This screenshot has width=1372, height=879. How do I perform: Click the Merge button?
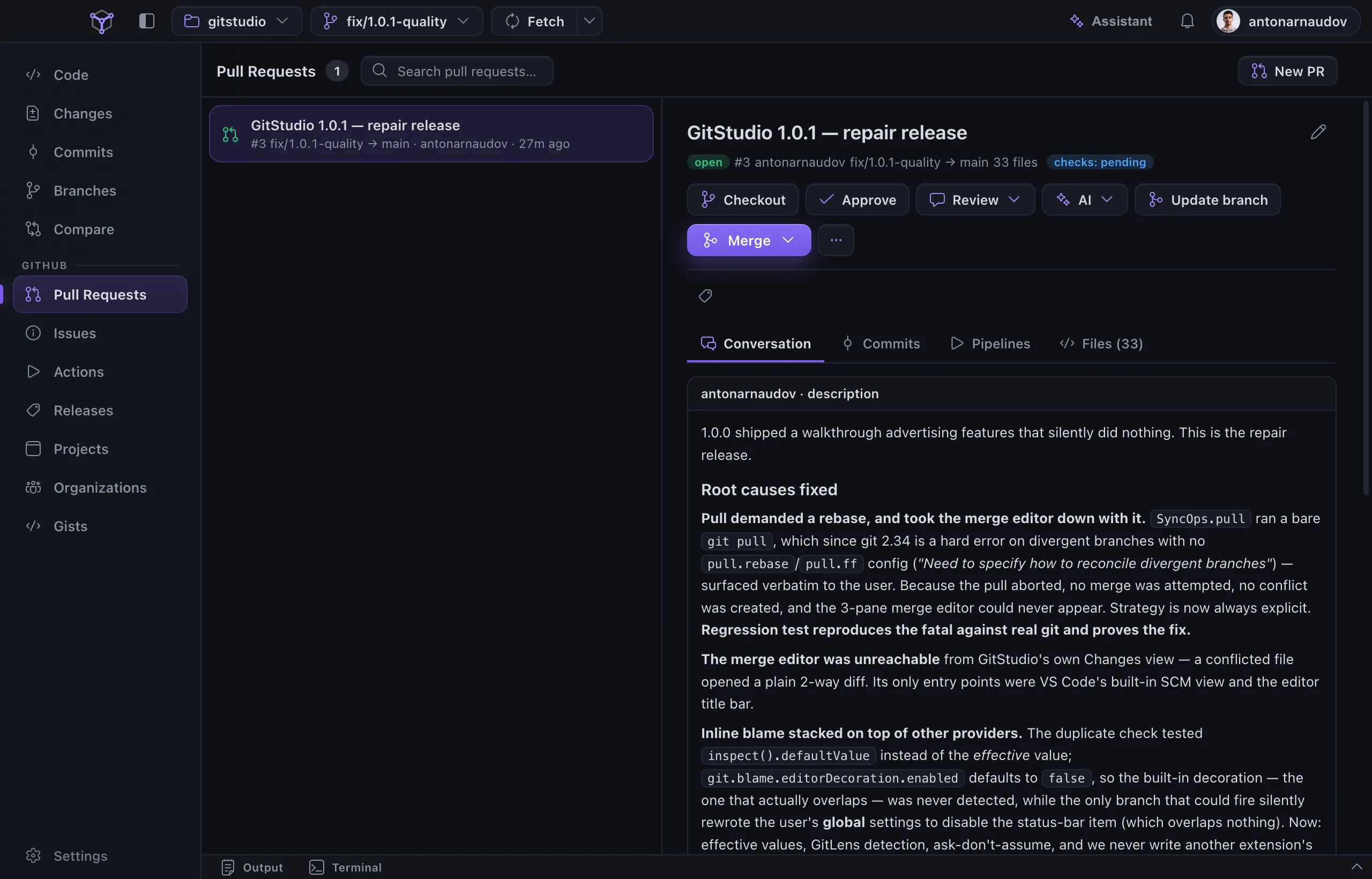coord(749,240)
